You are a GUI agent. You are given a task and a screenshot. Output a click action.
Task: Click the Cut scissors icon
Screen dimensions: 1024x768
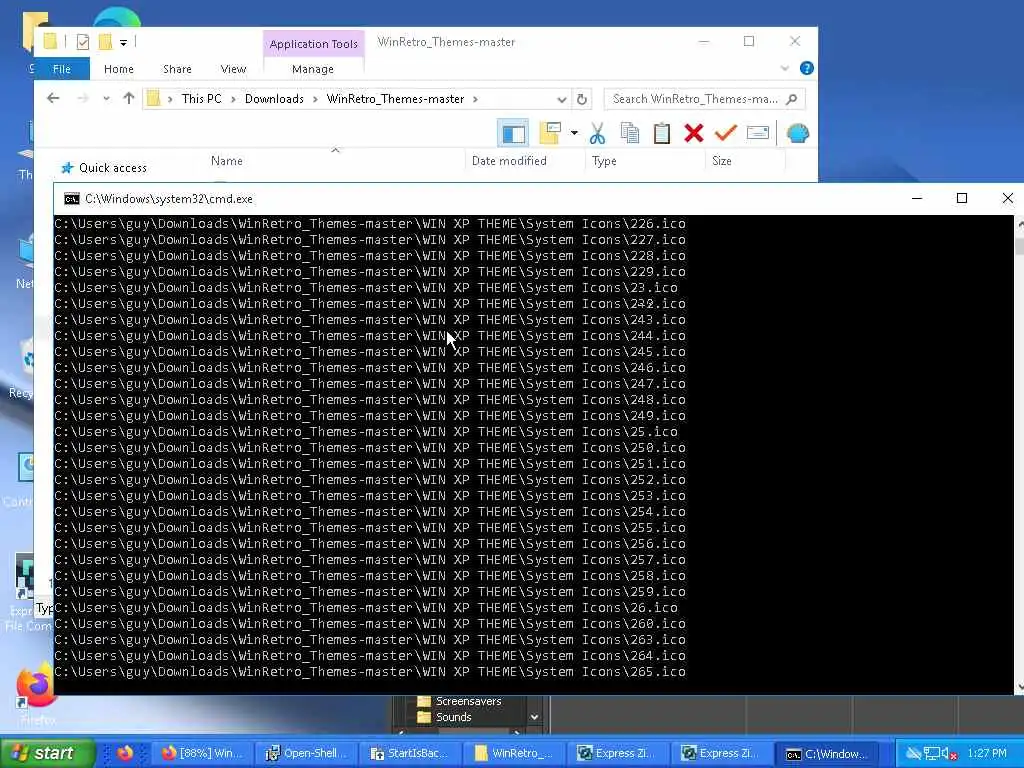click(597, 133)
